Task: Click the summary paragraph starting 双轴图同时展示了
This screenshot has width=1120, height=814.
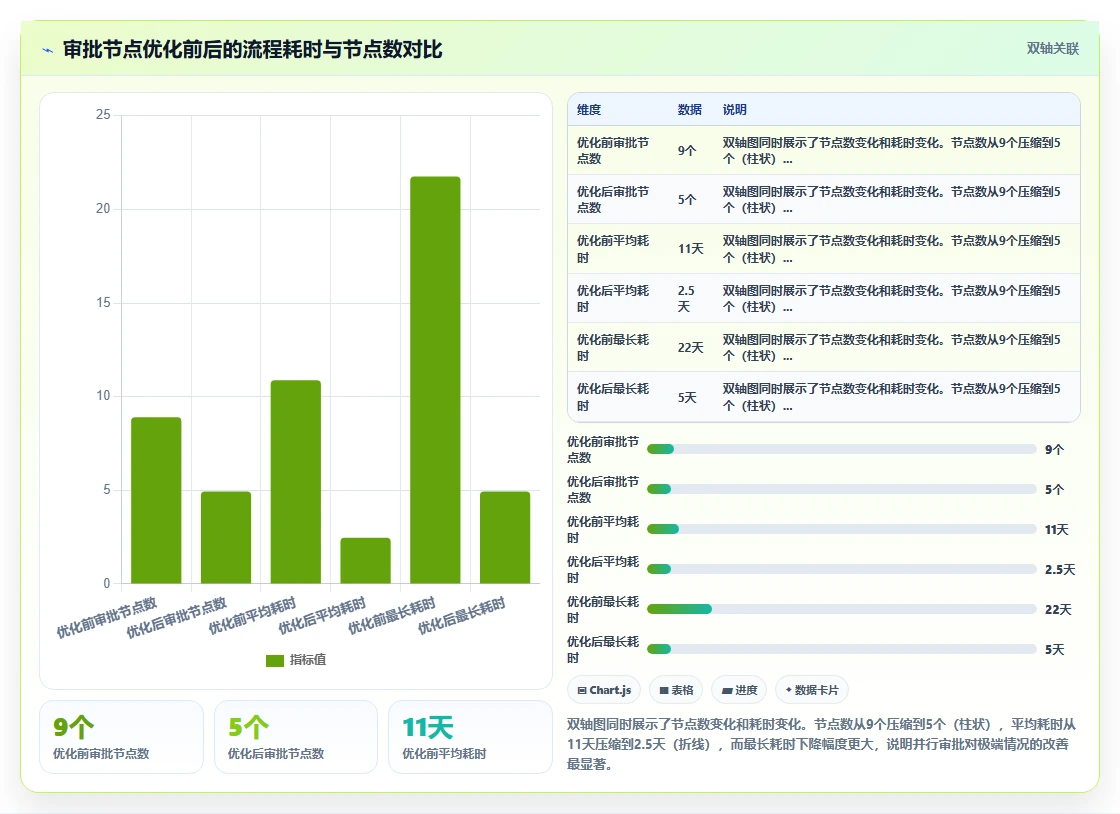Action: pyautogui.click(x=821, y=744)
